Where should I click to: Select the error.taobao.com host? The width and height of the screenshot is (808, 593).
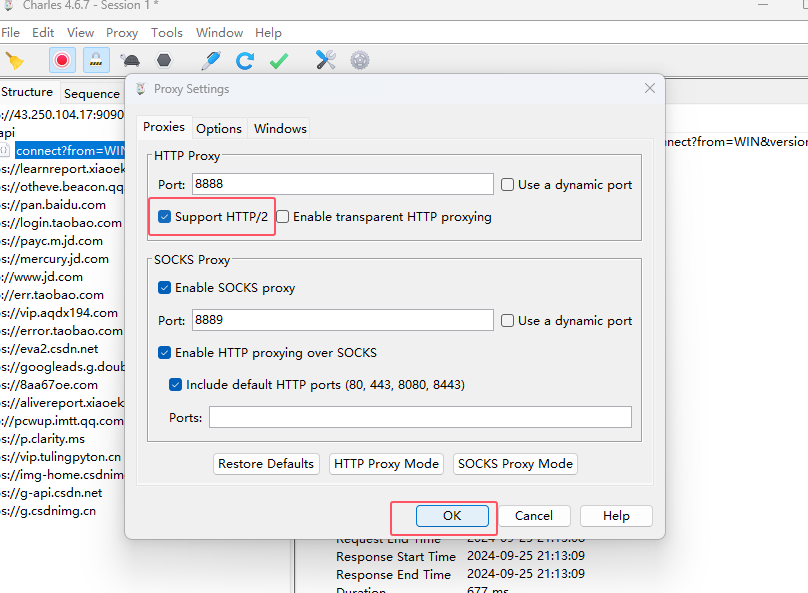[62, 331]
